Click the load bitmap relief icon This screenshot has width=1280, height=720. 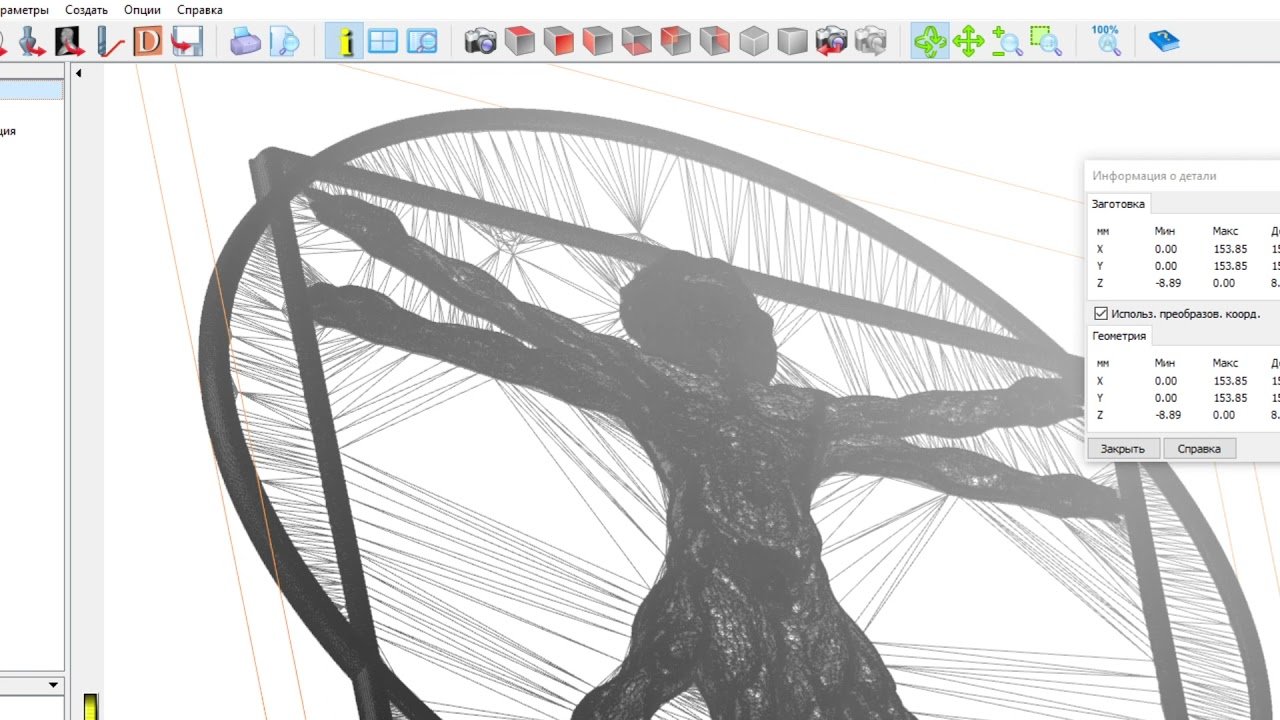[x=69, y=41]
